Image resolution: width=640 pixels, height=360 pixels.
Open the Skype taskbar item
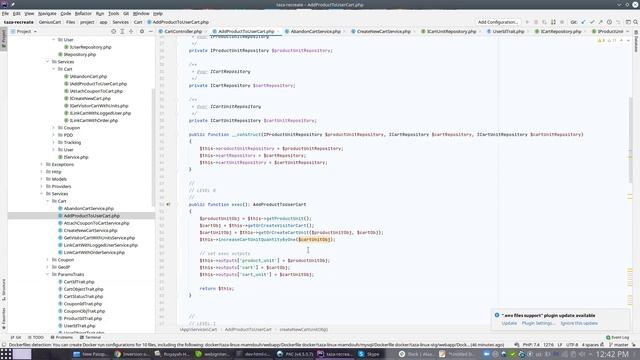pos(369,354)
